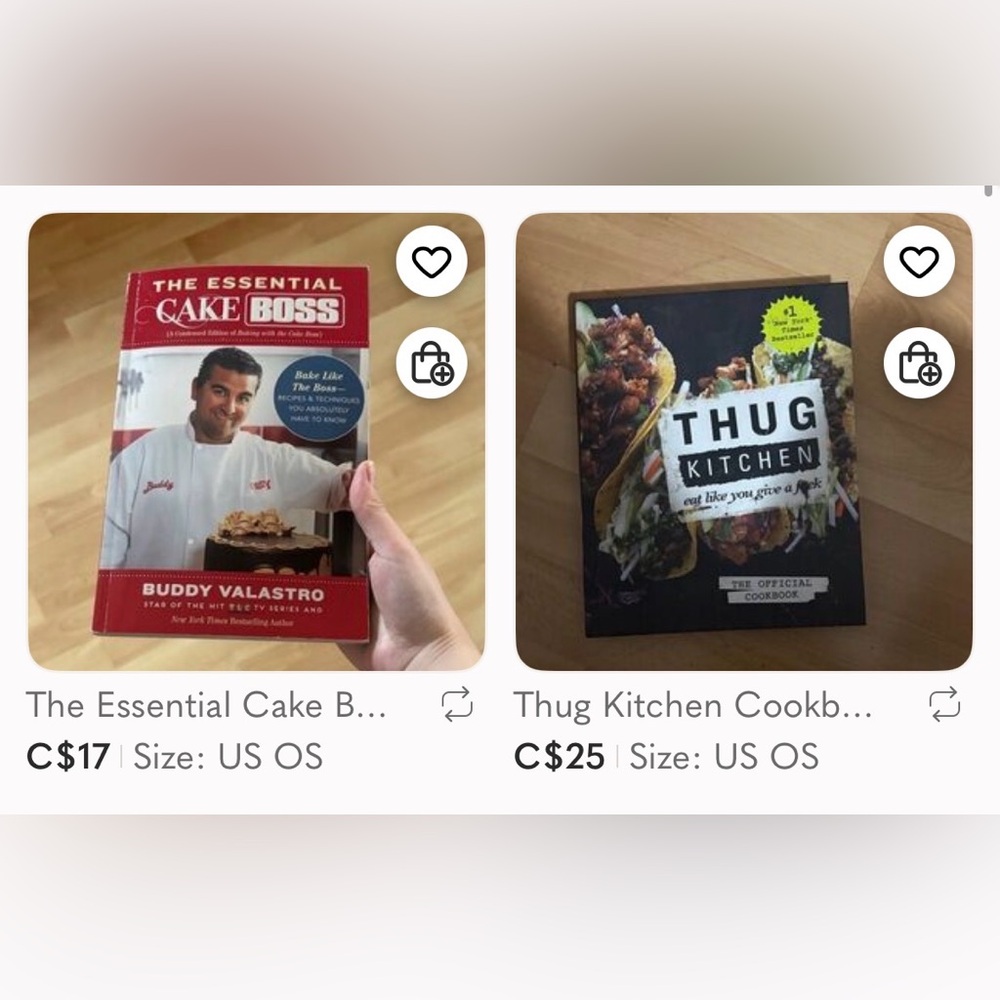
Task: Add Thug Kitchen book to bundle
Action: click(919, 363)
